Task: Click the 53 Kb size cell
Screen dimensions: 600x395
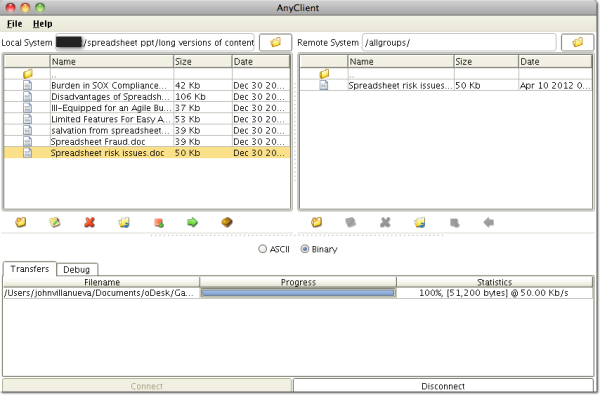Action: coord(203,119)
